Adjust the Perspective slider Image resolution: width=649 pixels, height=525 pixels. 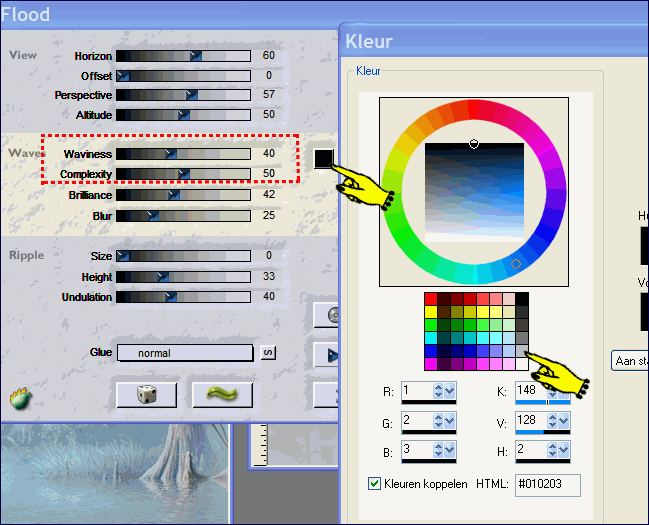pos(183,95)
